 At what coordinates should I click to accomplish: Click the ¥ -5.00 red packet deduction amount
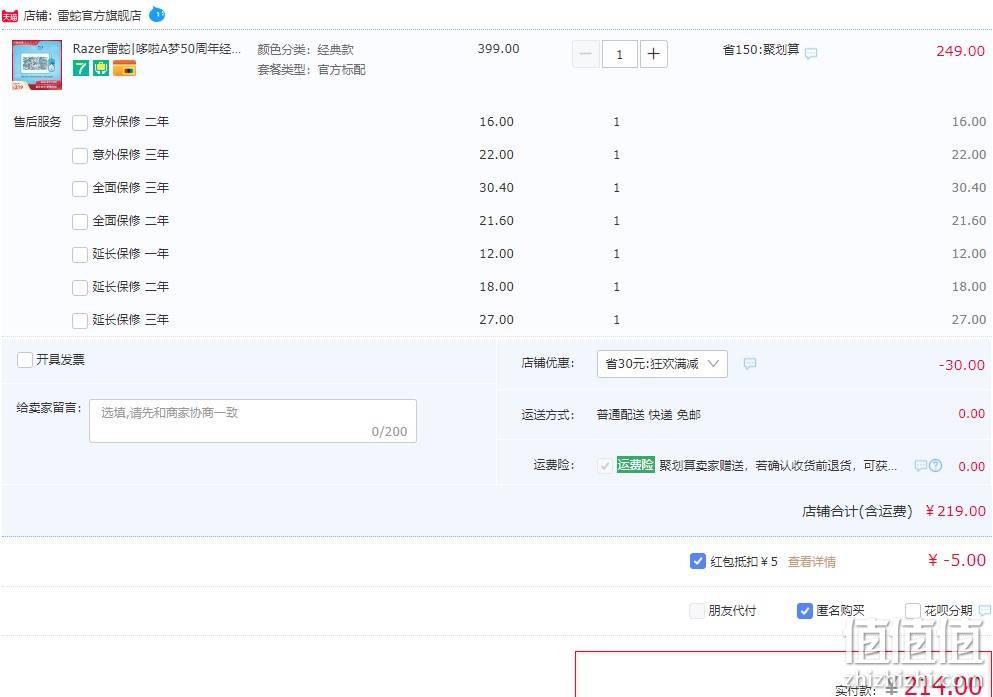point(956,560)
